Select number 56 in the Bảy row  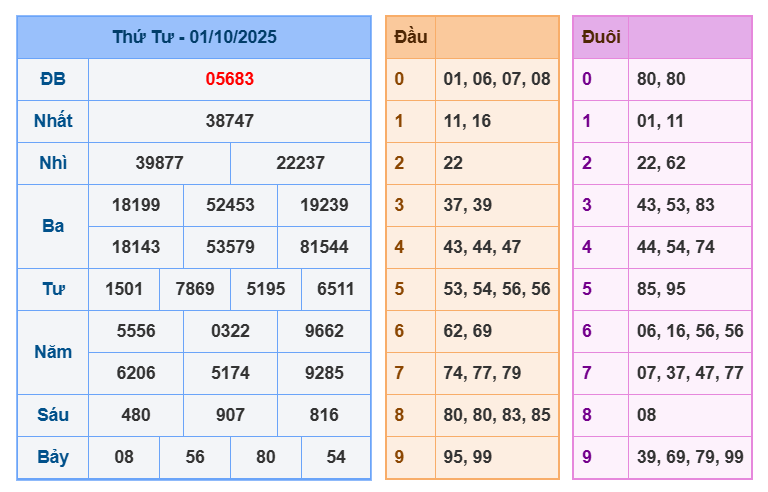click(194, 457)
